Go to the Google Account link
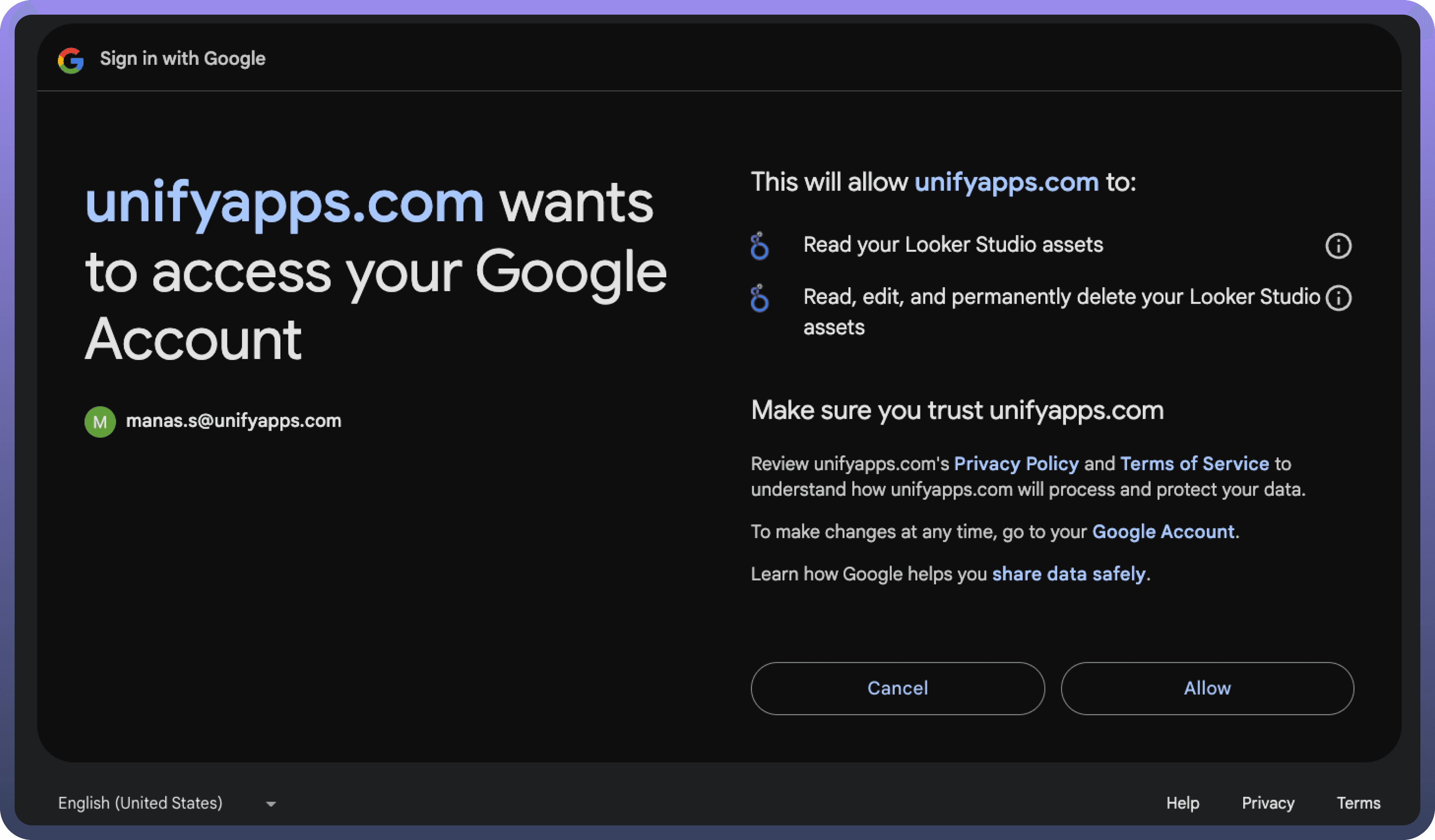 [1163, 532]
